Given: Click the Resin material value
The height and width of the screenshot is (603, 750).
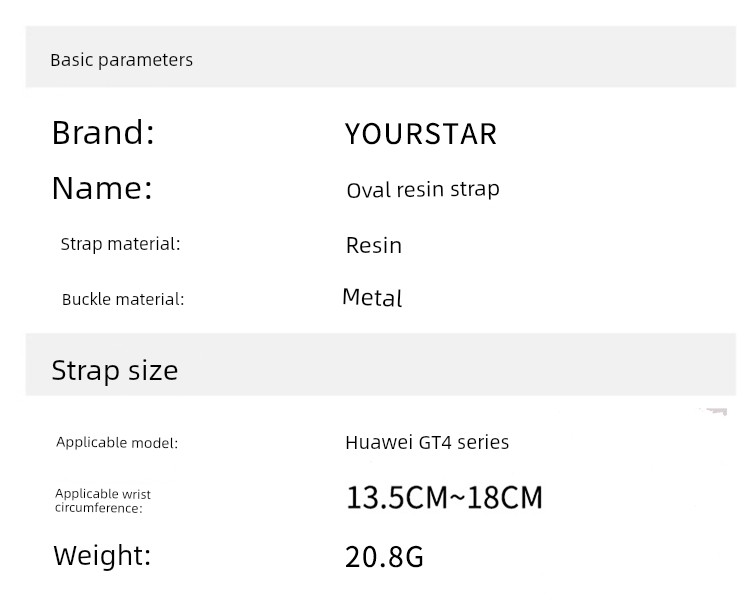Looking at the screenshot, I should tap(374, 245).
